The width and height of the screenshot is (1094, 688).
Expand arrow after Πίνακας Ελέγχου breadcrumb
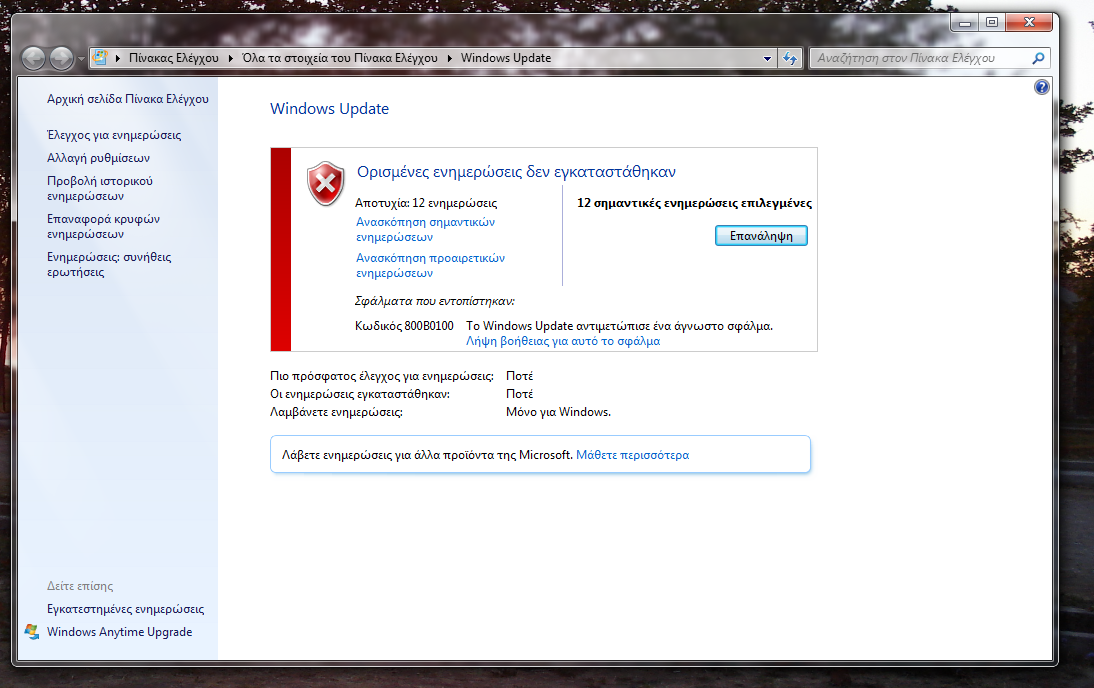tap(231, 58)
